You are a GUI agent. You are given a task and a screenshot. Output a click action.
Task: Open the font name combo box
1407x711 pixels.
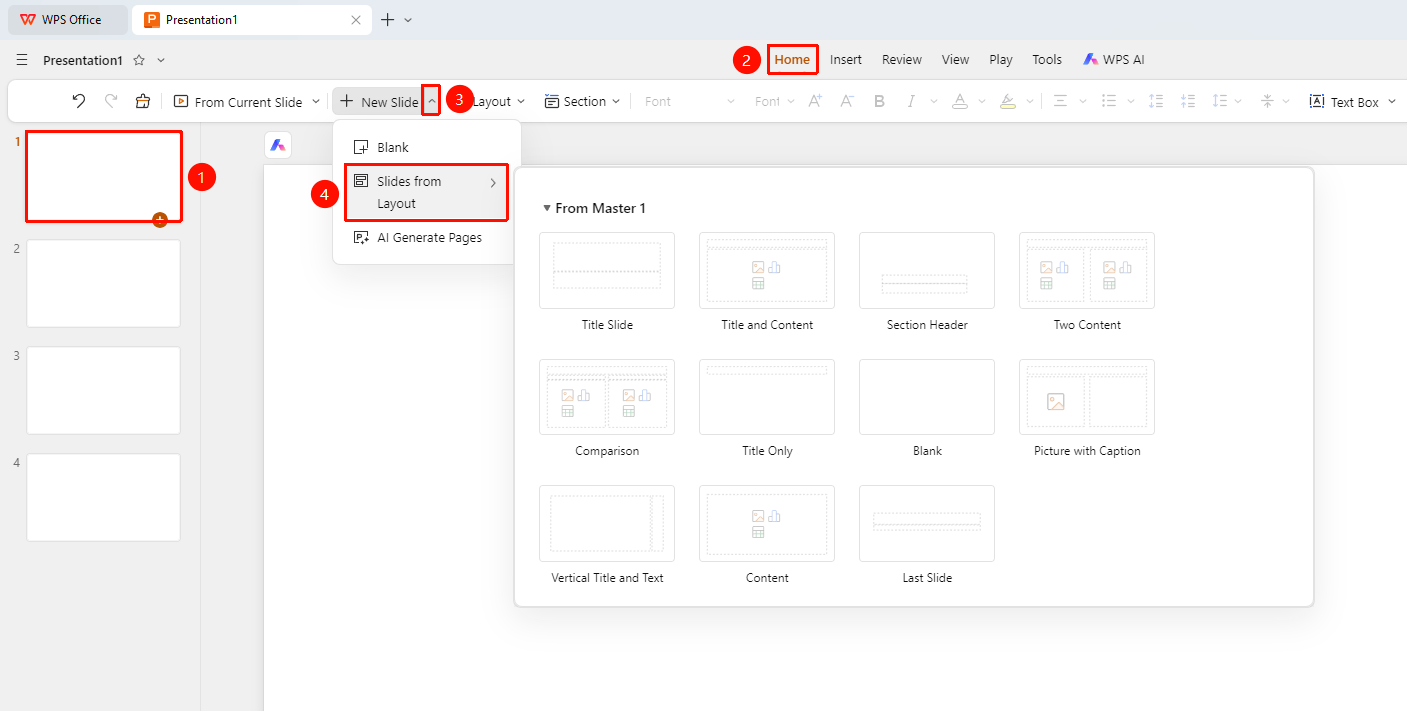click(689, 101)
